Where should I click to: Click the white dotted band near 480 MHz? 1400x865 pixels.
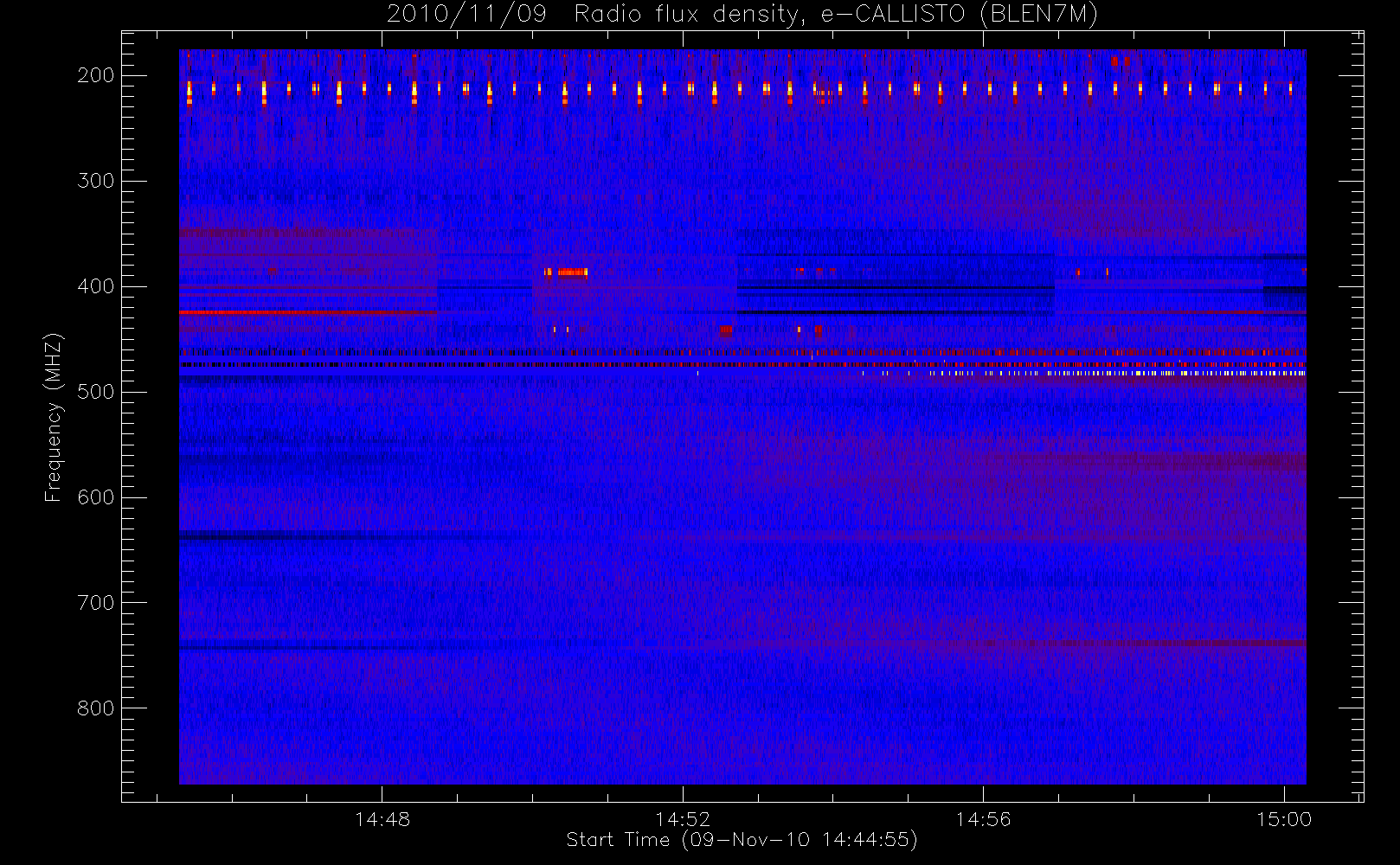pos(1082,374)
